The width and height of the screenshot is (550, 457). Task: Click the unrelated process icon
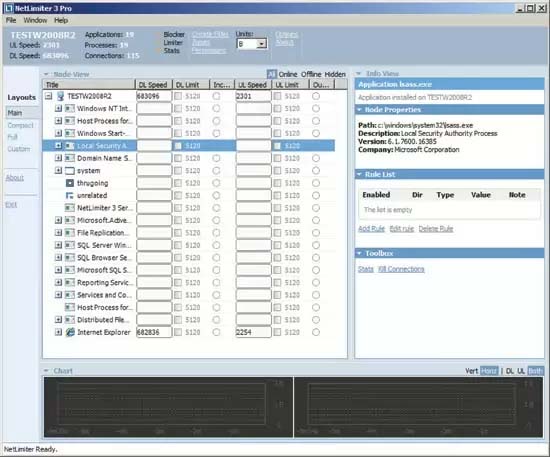[x=70, y=195]
